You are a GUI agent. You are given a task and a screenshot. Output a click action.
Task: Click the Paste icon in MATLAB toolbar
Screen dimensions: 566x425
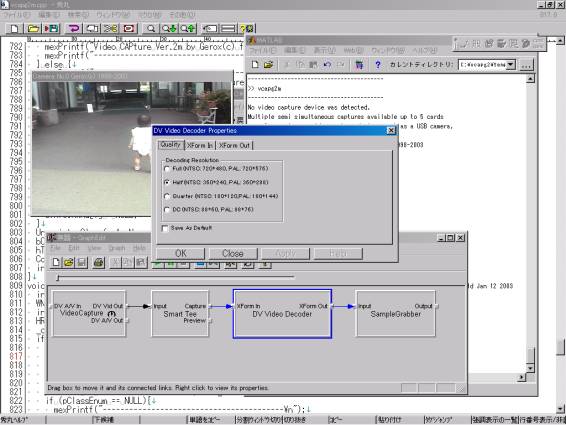tap(313, 65)
